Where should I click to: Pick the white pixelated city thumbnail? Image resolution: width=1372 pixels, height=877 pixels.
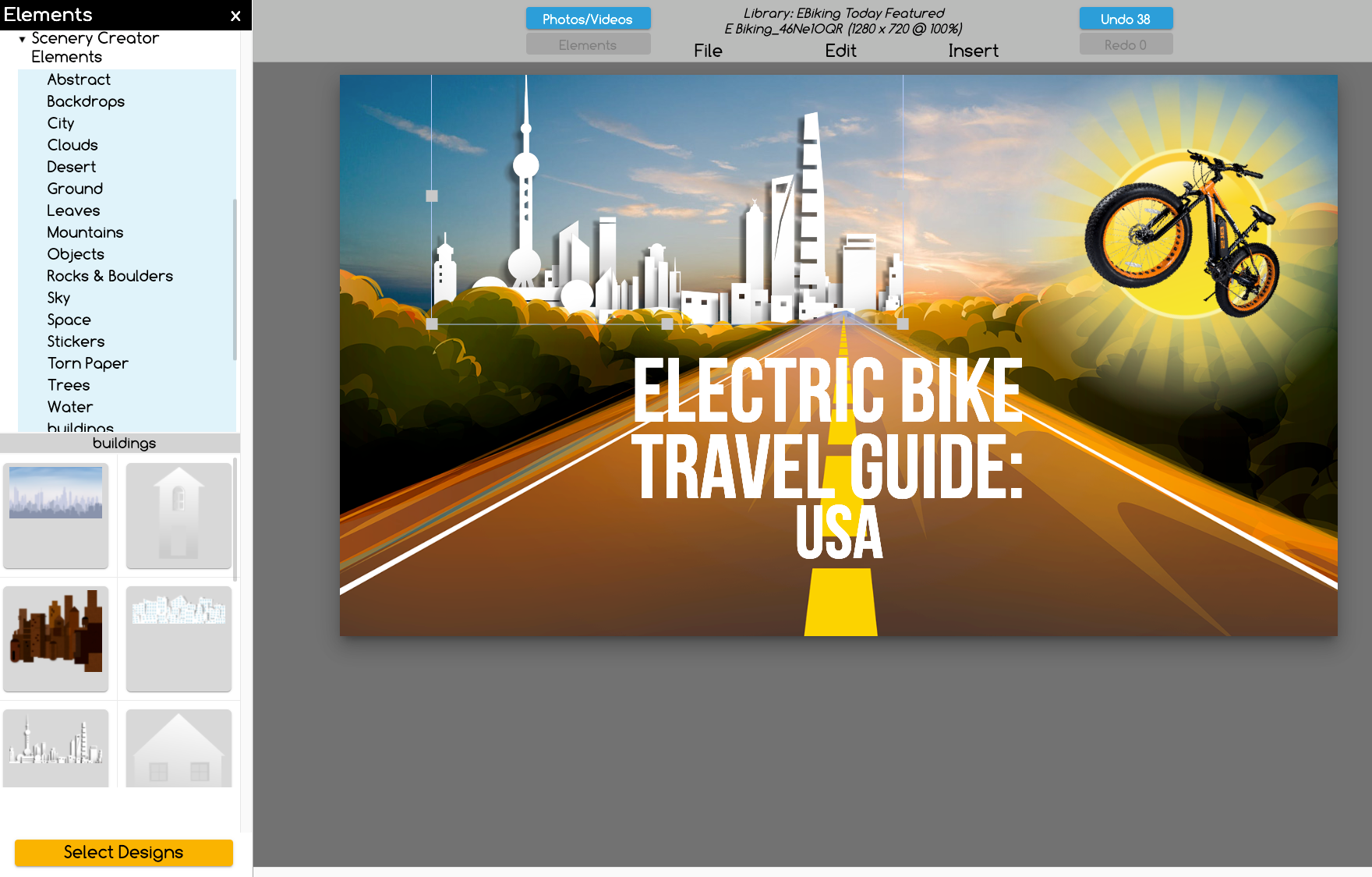point(179,638)
